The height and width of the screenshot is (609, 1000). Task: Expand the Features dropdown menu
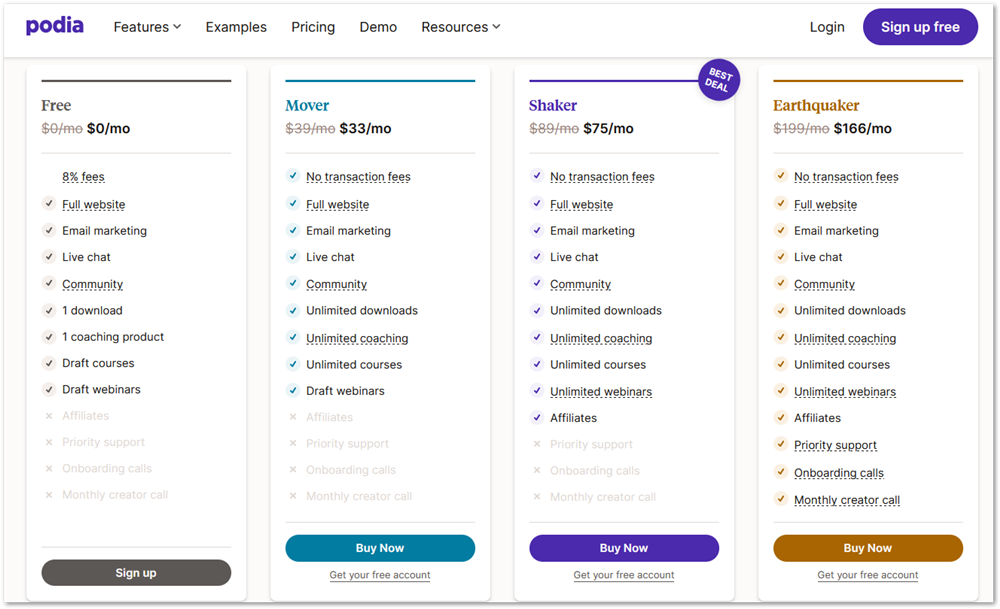[147, 27]
